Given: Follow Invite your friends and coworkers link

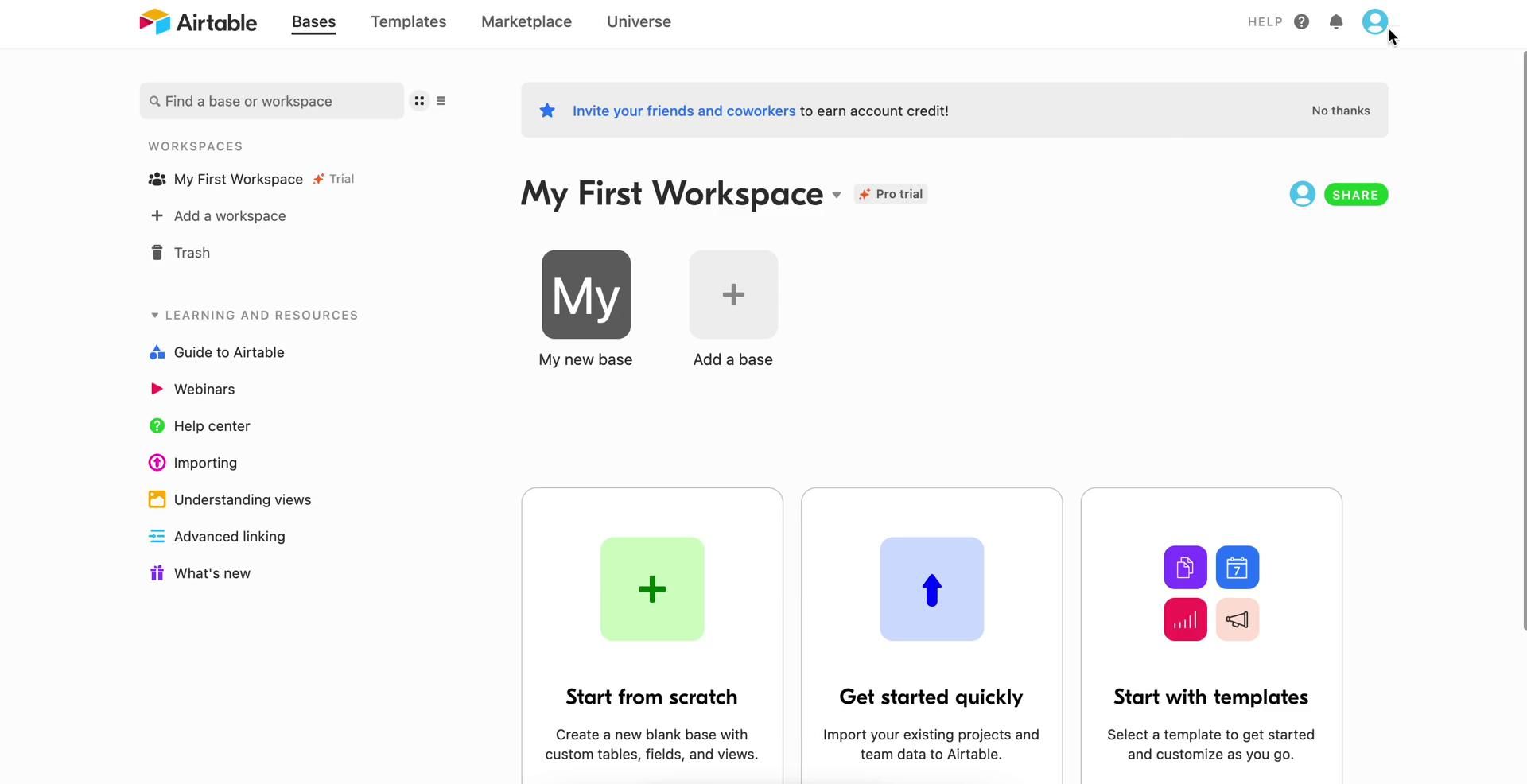Looking at the screenshot, I should 684,111.
